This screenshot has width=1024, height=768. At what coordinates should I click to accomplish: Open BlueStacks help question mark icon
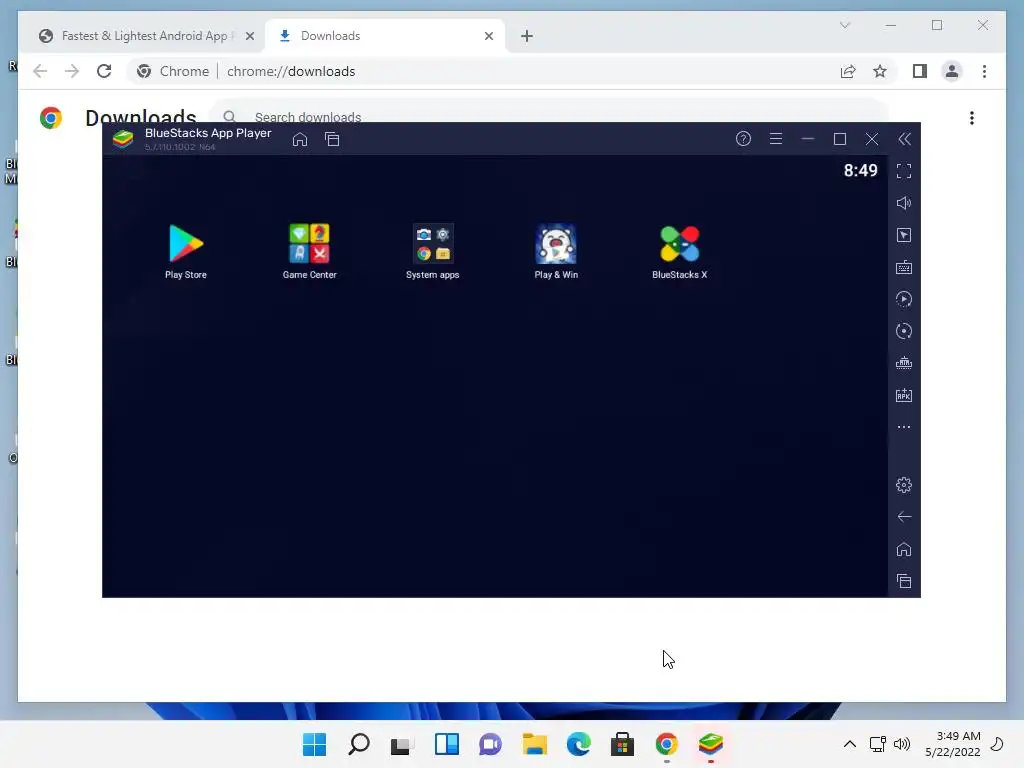click(x=743, y=138)
